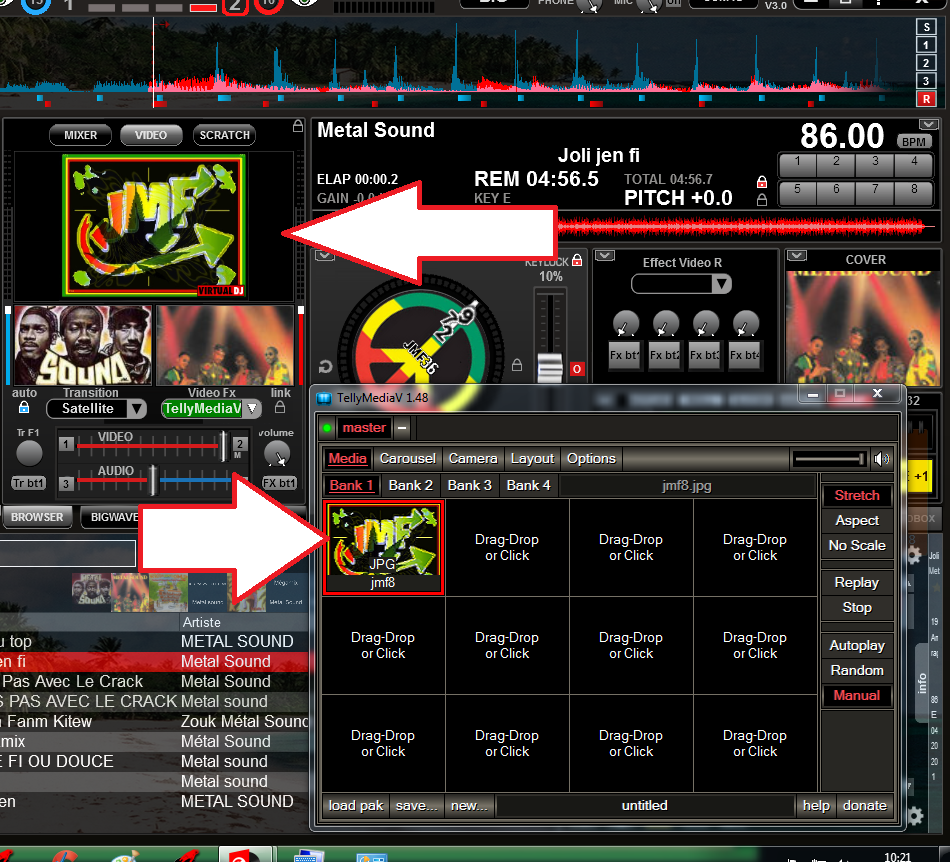The image size is (950, 862).
Task: Click the knob above Fx bt1
Action: 625,323
